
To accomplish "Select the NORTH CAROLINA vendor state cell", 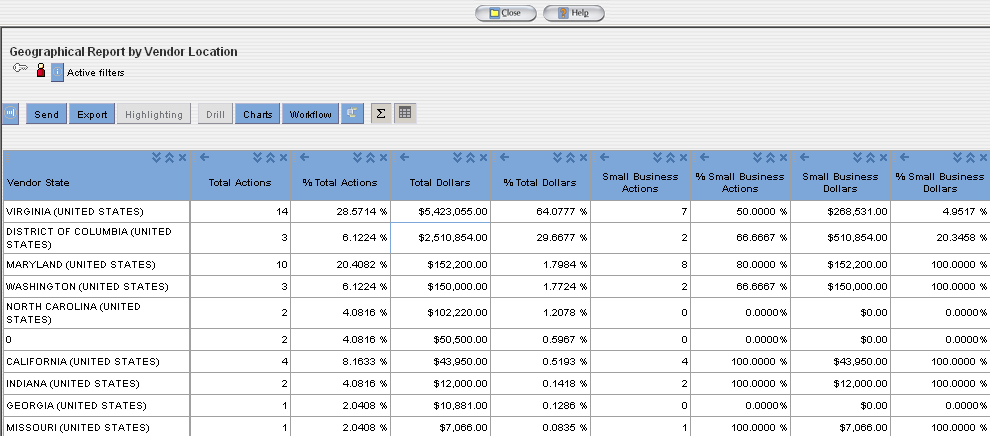I will pos(96,313).
